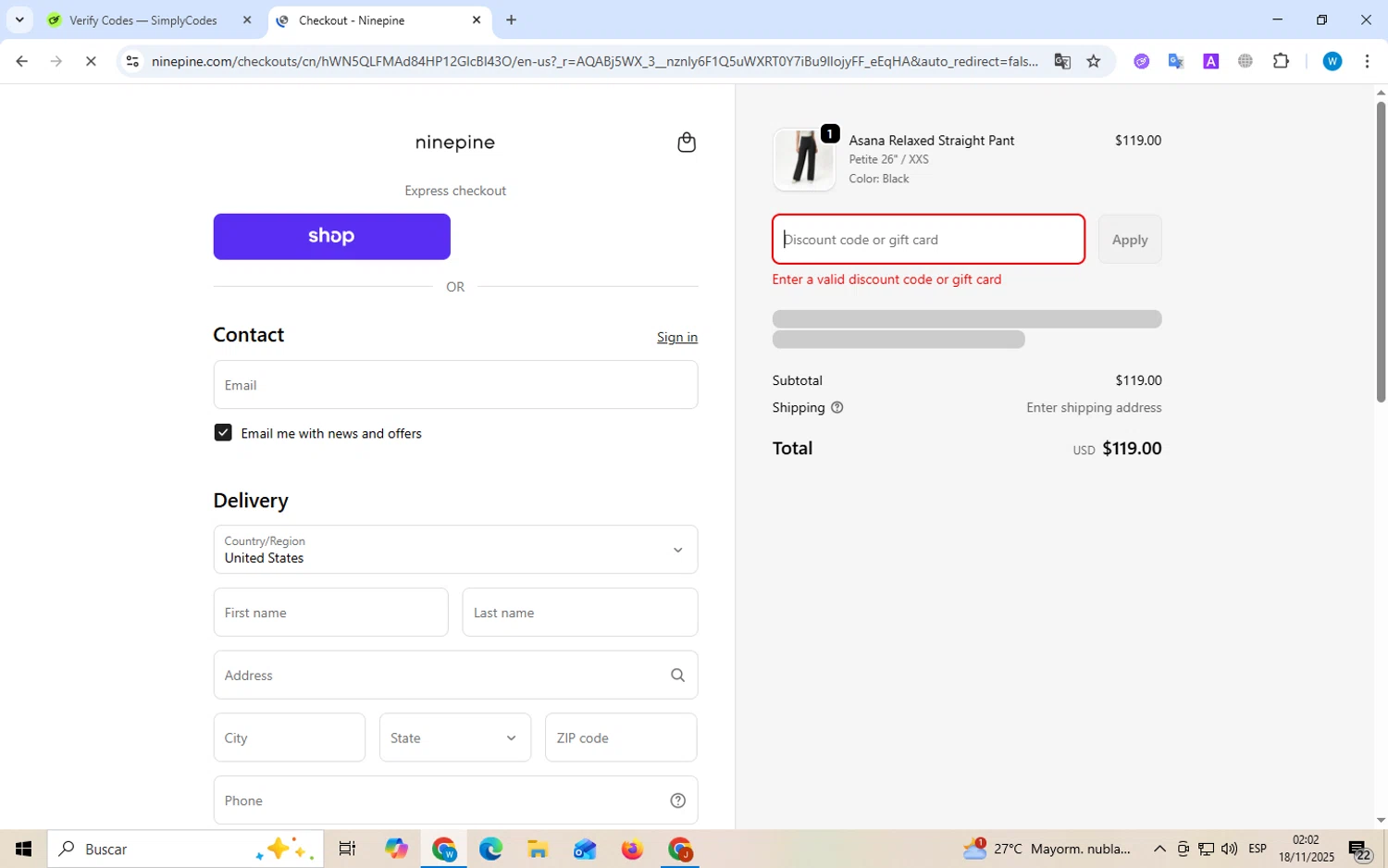Show hidden tray icons chevron
This screenshot has height=868, width=1388.
1159,849
